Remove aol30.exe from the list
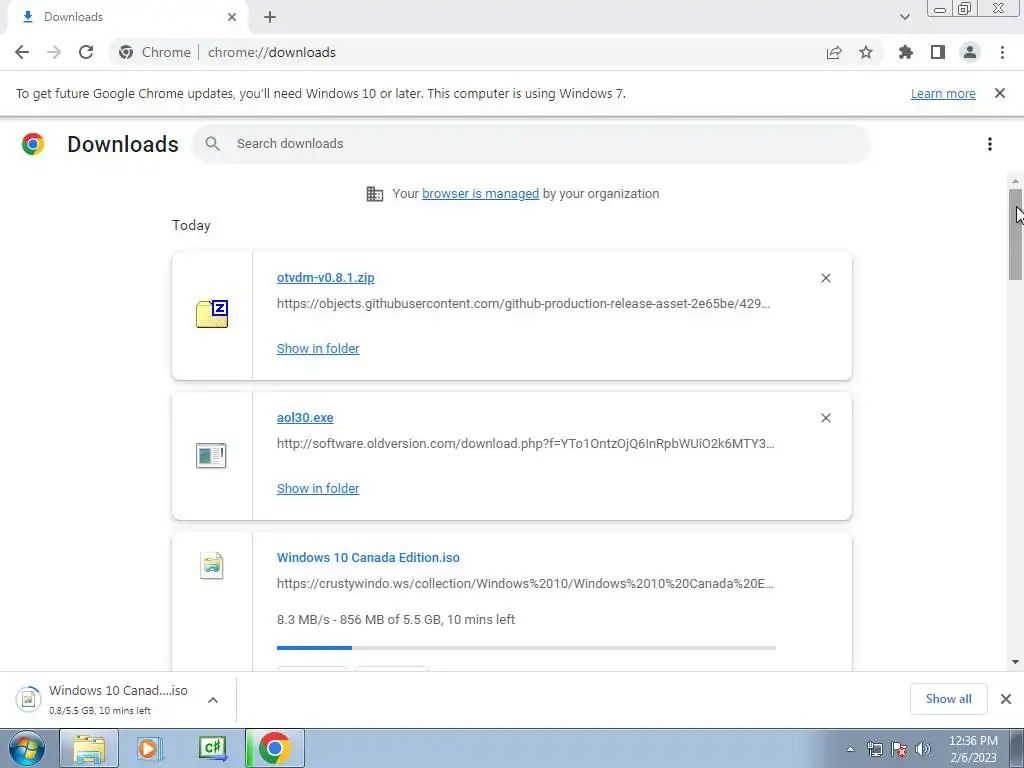The image size is (1024, 768). point(825,418)
